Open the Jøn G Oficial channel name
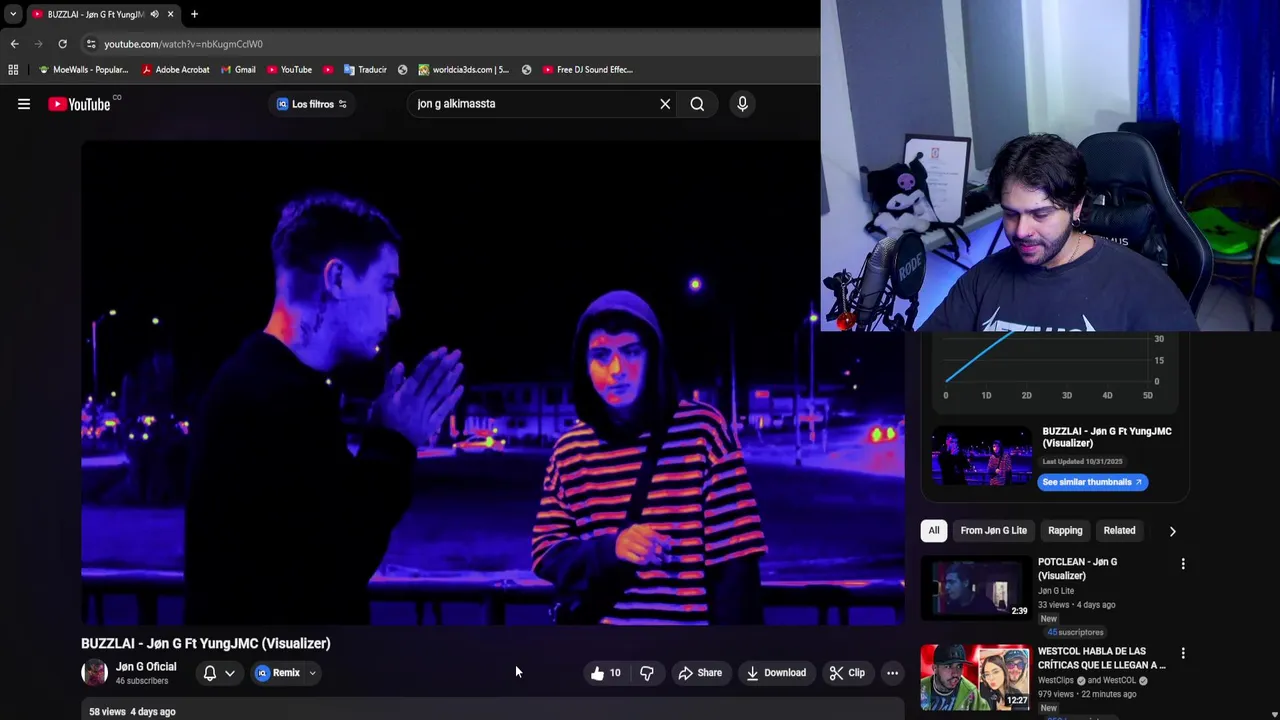 tap(146, 667)
